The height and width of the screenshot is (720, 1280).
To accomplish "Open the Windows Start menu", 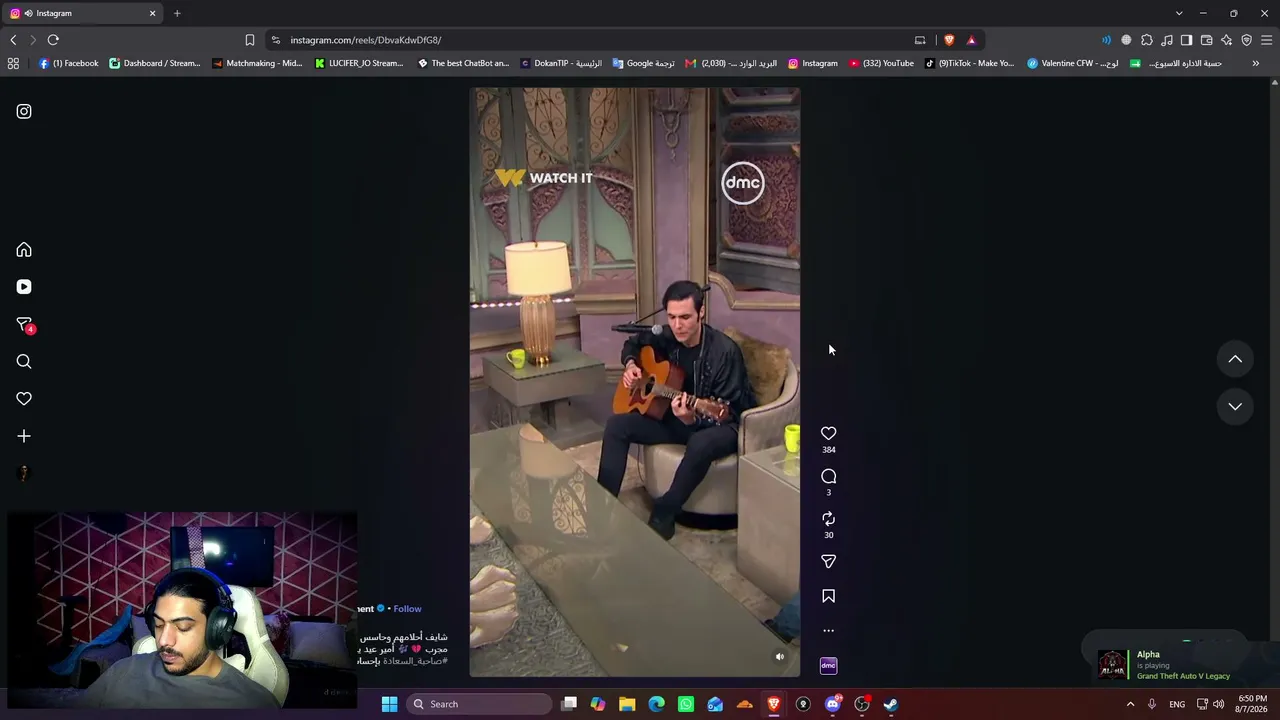I will pos(390,704).
